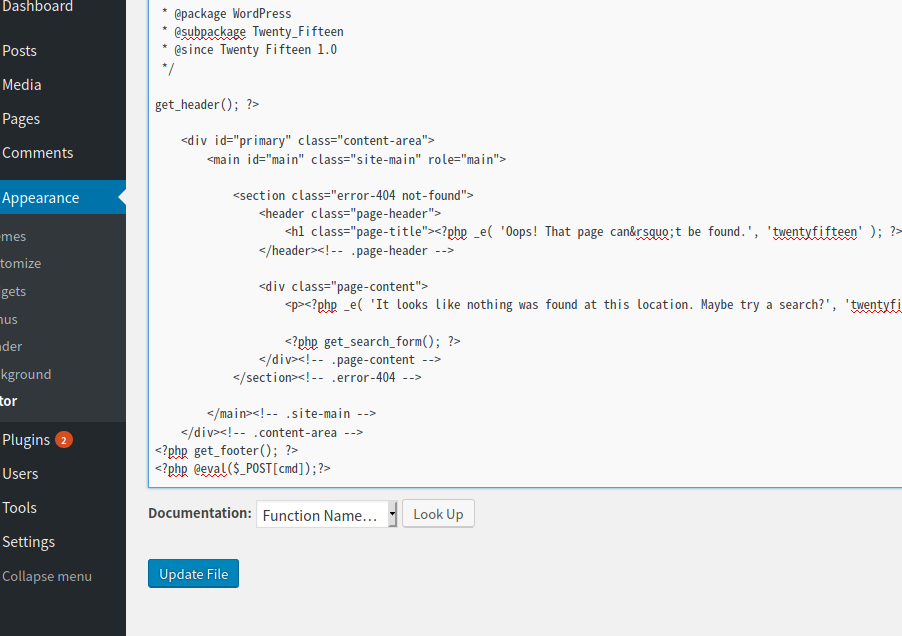Click the get_footer(); line in code
The image size is (902, 636).
tap(226, 450)
